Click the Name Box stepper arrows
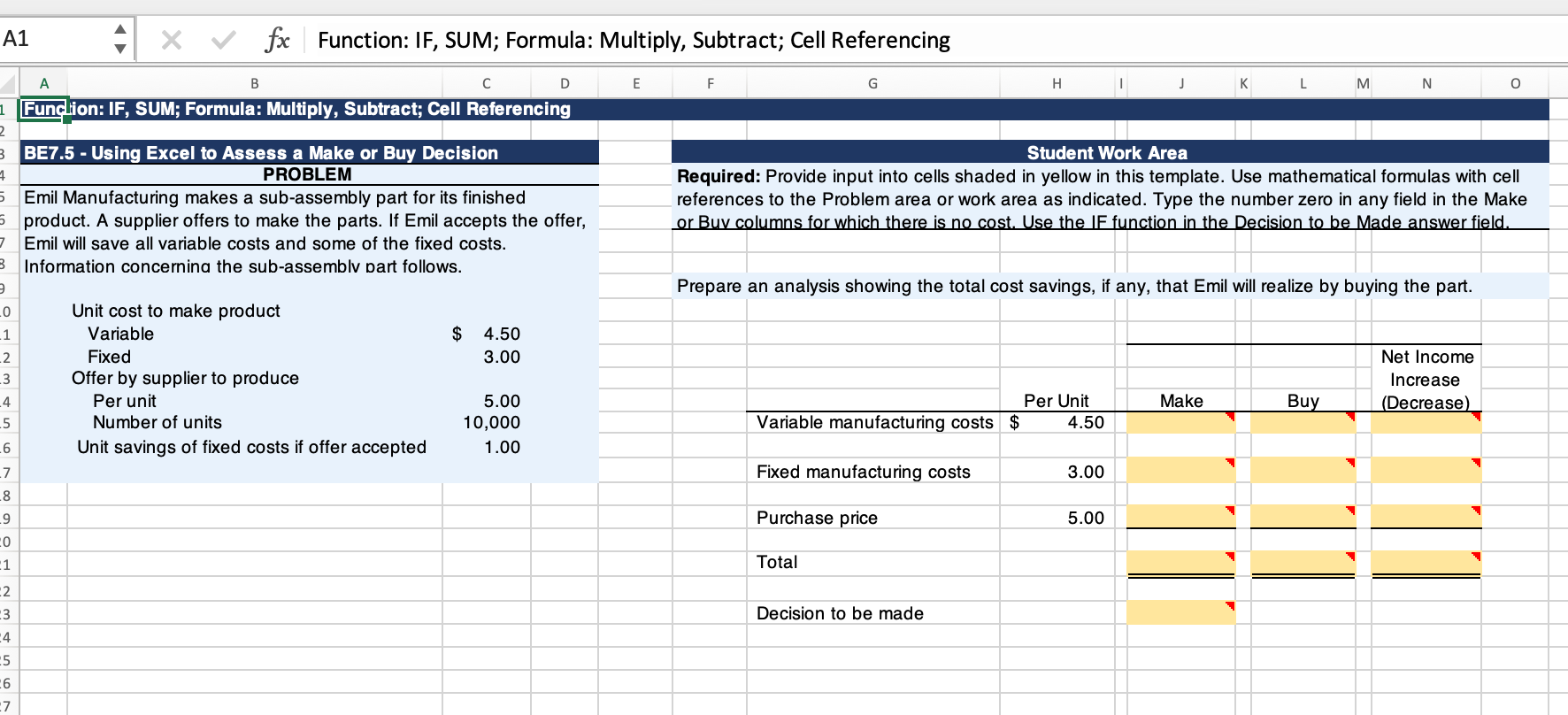The image size is (1568, 715). tap(120, 39)
